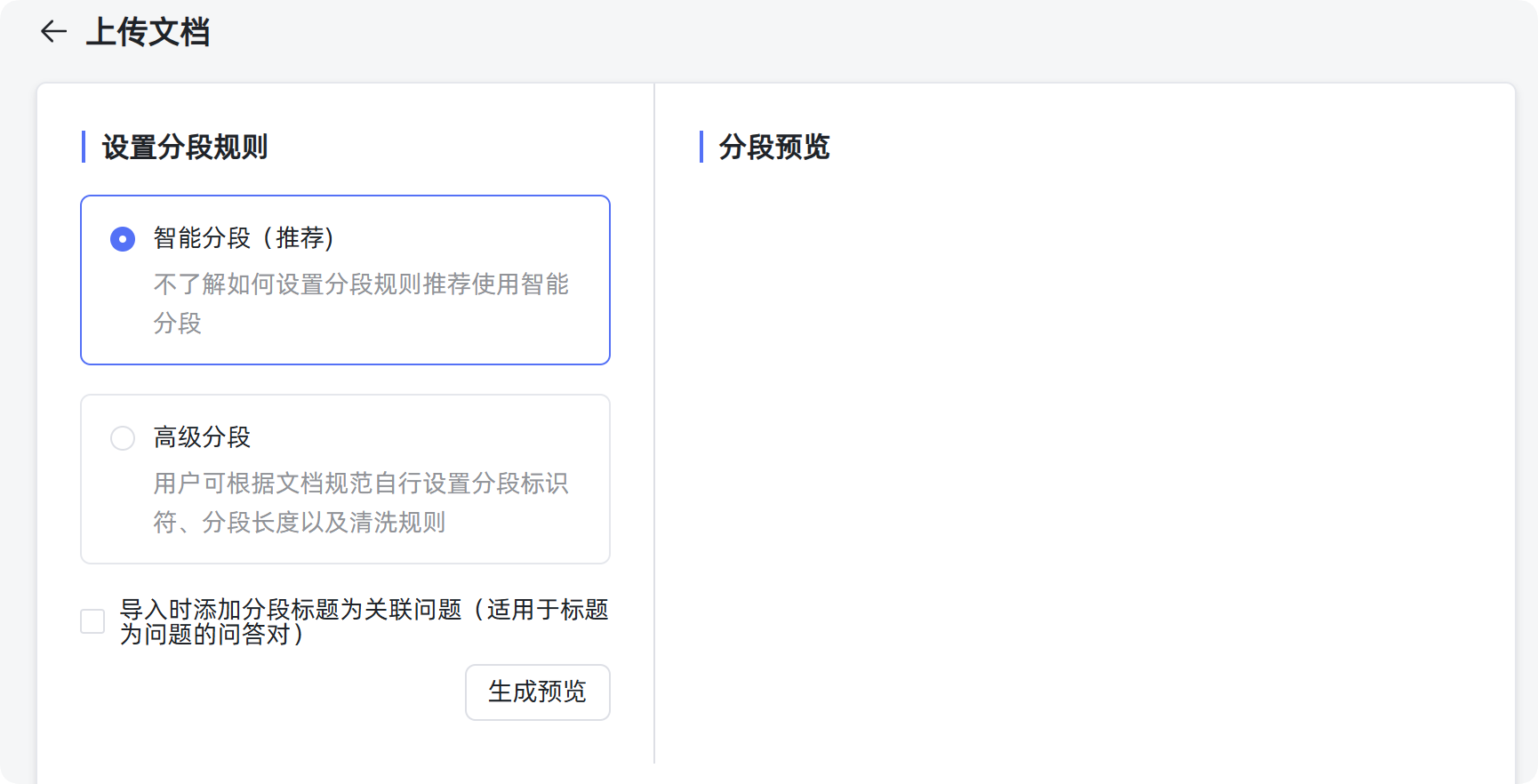Image resolution: width=1538 pixels, height=784 pixels.
Task: Click the back arrow beside 上传文档
Action: [x=53, y=32]
